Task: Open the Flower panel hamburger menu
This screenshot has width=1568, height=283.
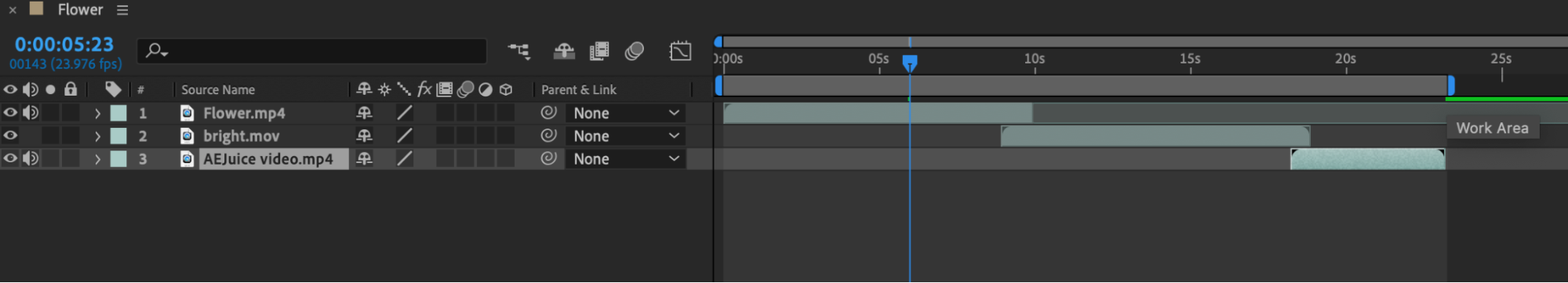Action: click(122, 10)
